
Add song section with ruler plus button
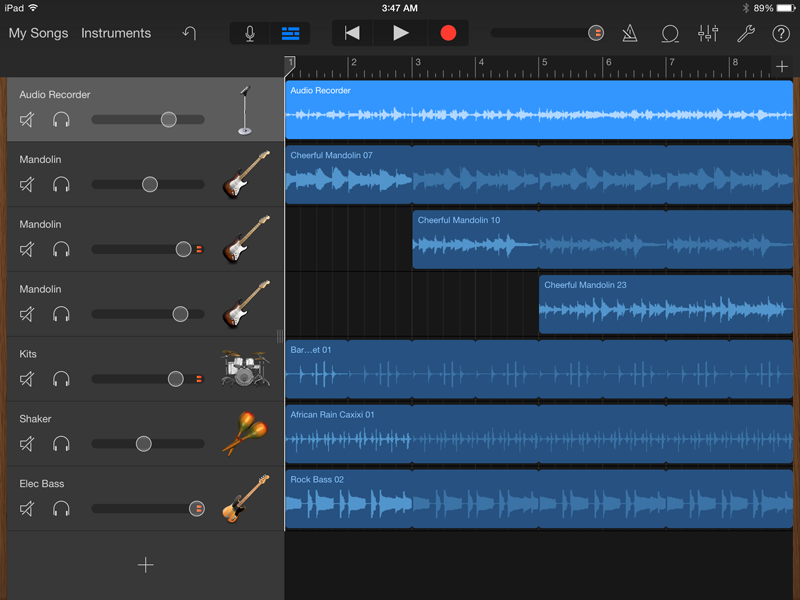[782, 66]
